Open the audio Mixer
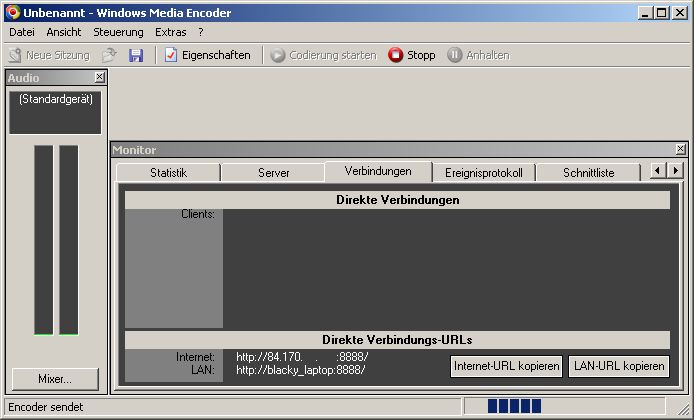This screenshot has height=420, width=694. coord(55,379)
